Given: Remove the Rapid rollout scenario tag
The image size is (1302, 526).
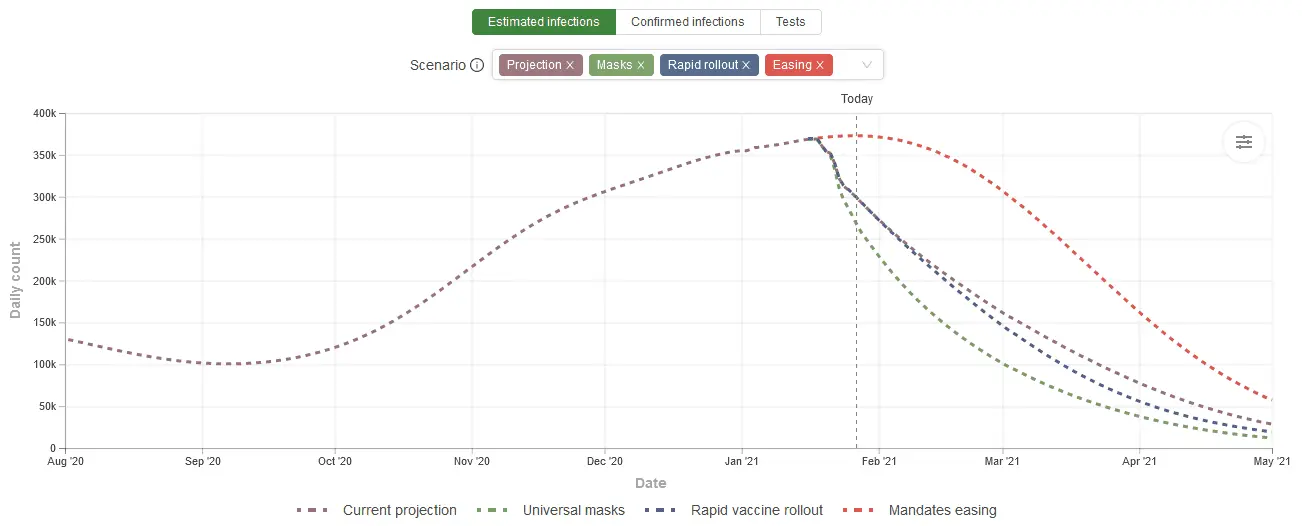Looking at the screenshot, I should [x=747, y=65].
